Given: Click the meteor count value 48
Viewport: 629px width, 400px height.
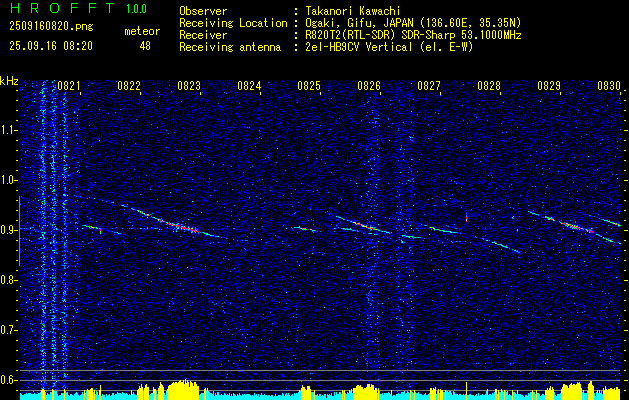Looking at the screenshot, I should pyautogui.click(x=145, y=46).
